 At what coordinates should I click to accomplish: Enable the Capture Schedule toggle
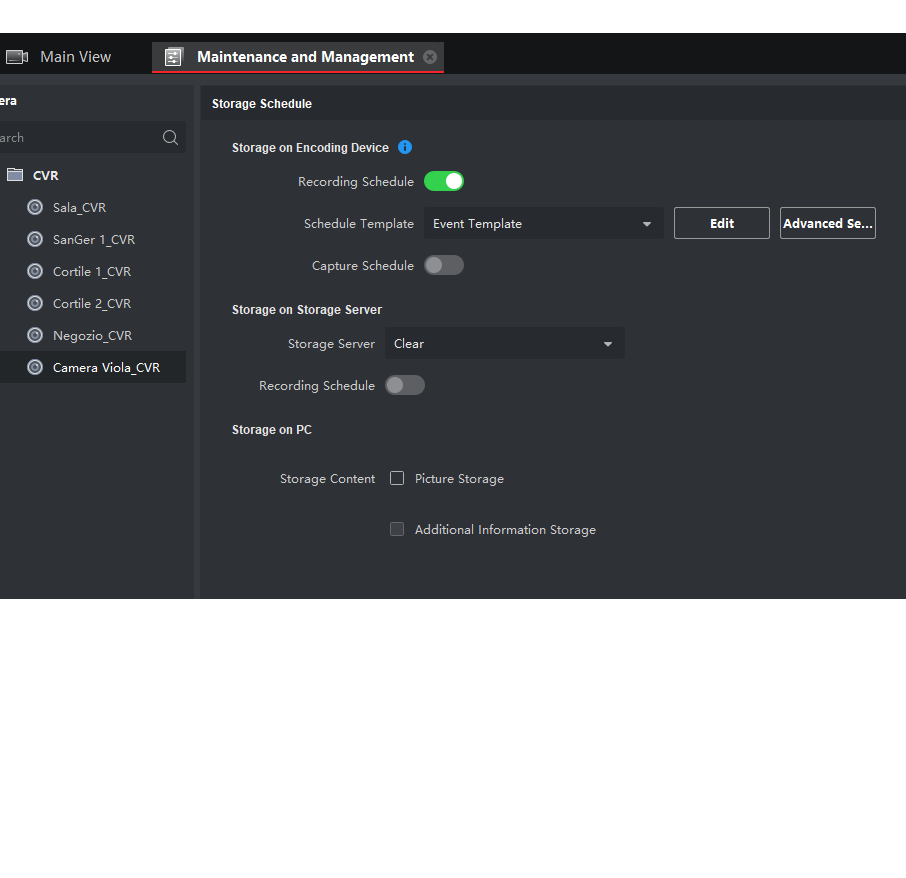point(444,266)
